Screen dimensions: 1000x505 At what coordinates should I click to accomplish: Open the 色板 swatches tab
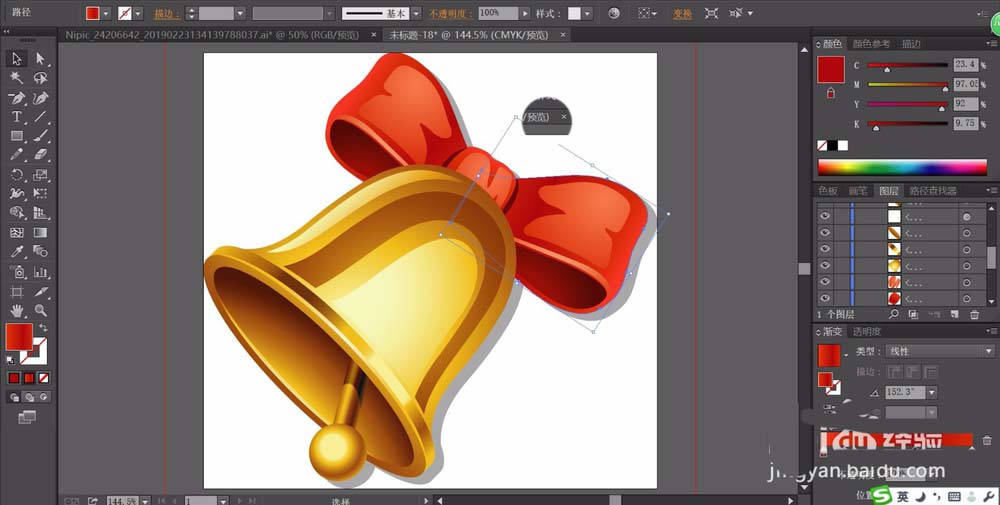coord(828,191)
